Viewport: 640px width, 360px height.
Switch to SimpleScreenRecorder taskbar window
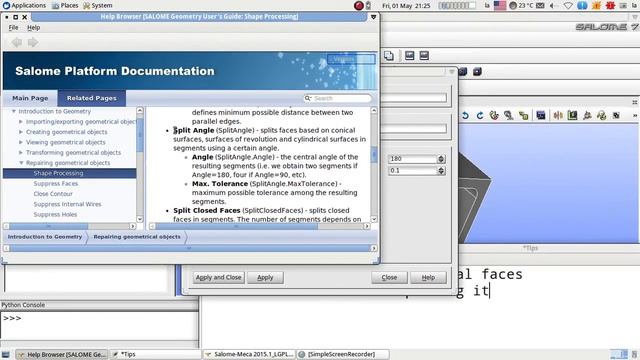342,354
